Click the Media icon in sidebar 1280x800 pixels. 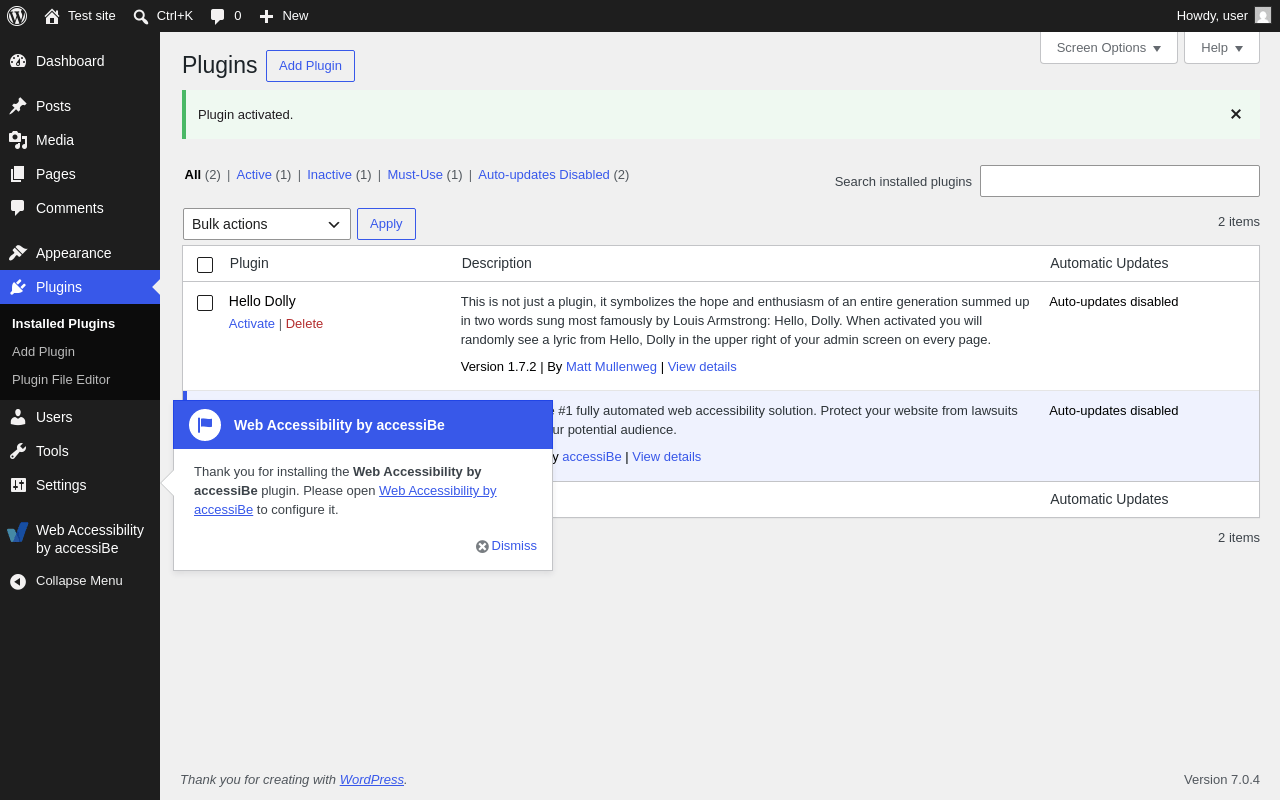pos(18,140)
